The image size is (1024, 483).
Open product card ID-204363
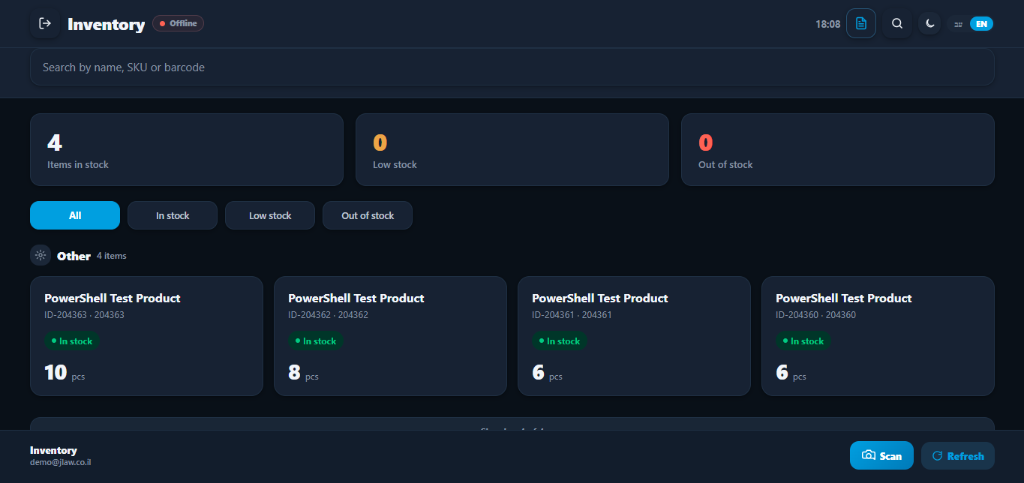[x=147, y=335]
